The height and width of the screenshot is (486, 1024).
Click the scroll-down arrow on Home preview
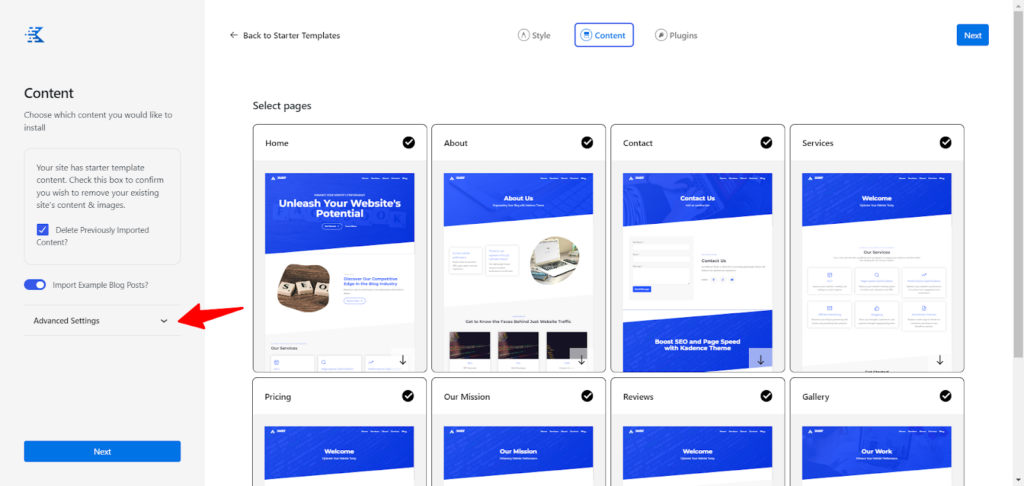click(x=403, y=360)
